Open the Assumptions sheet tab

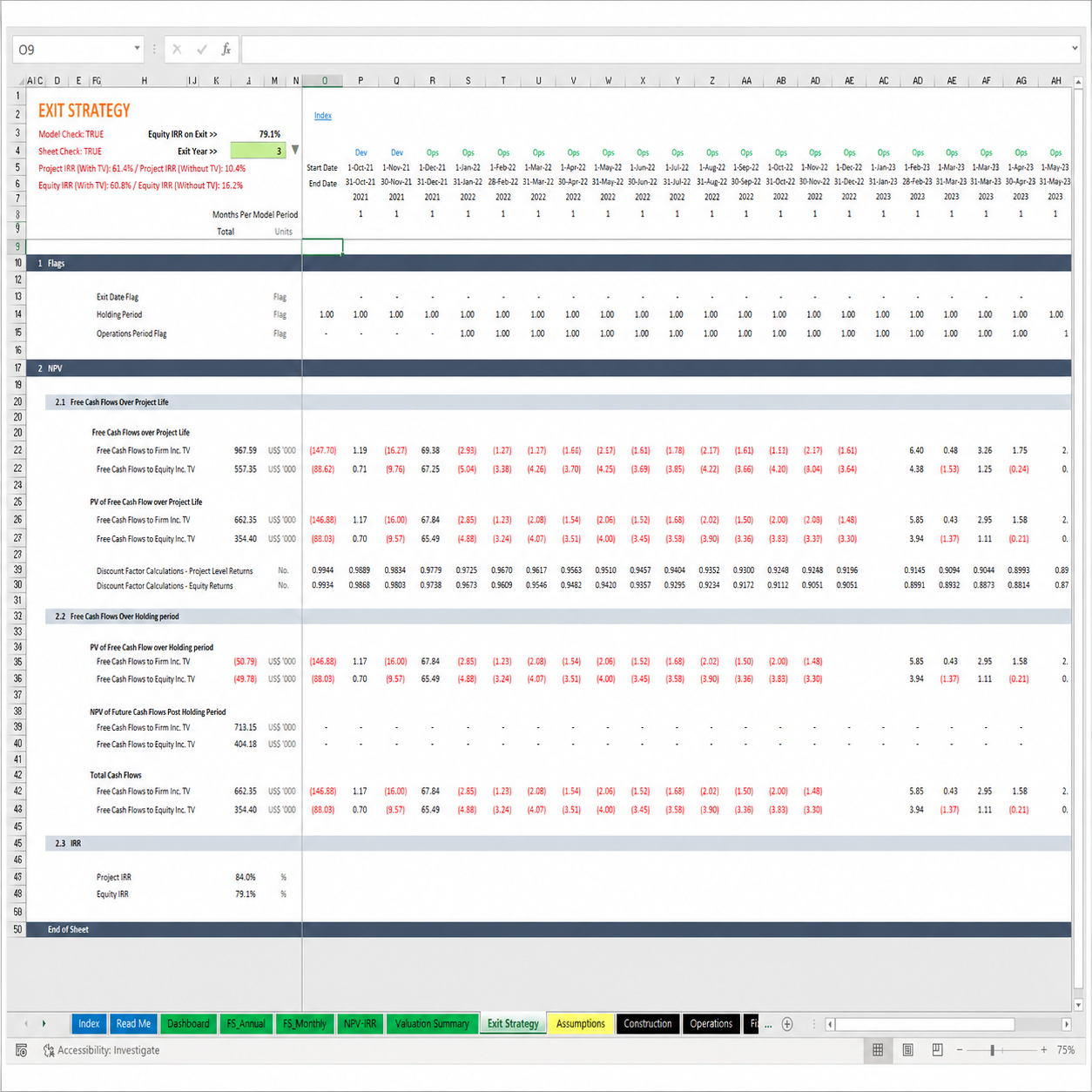pos(580,1024)
